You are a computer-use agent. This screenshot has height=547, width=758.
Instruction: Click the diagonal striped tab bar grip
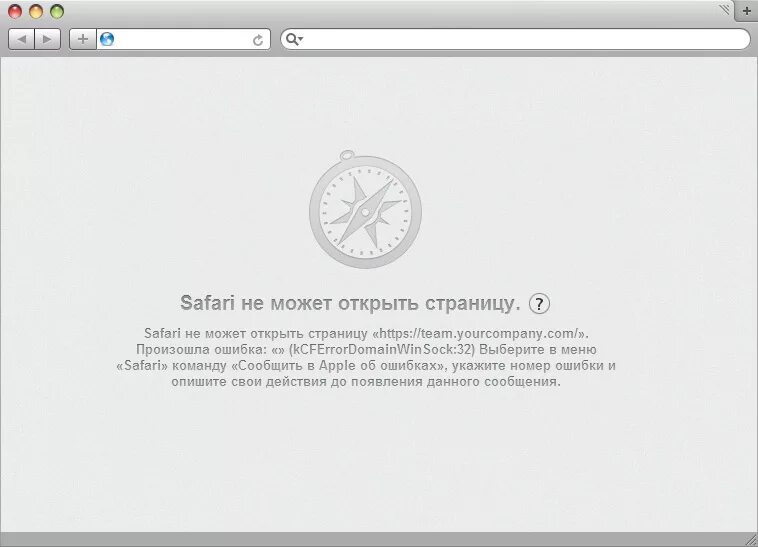pos(724,9)
